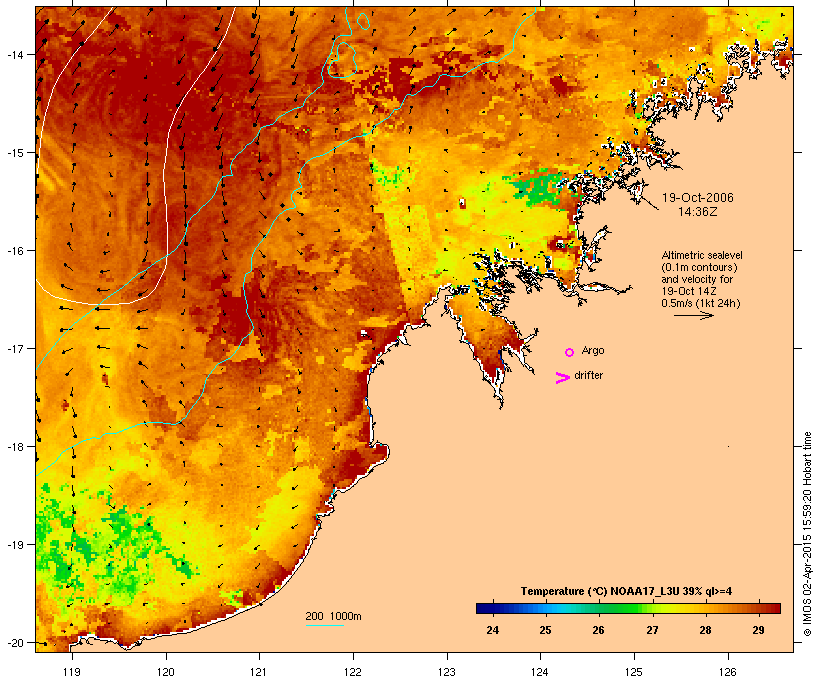Click the colorbar value 29
820x680 pixels.
(758, 630)
